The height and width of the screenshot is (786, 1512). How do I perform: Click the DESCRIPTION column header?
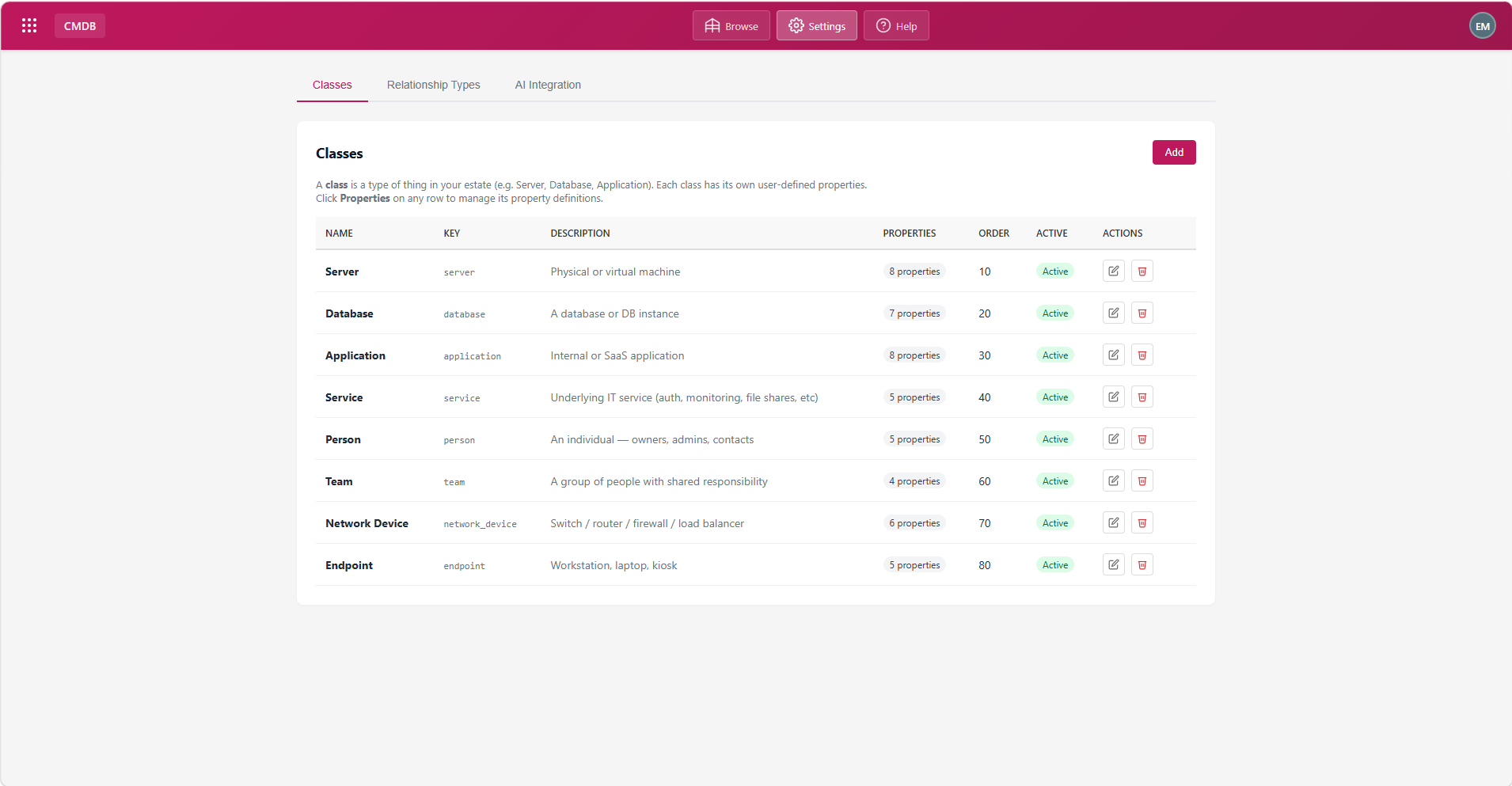(580, 234)
